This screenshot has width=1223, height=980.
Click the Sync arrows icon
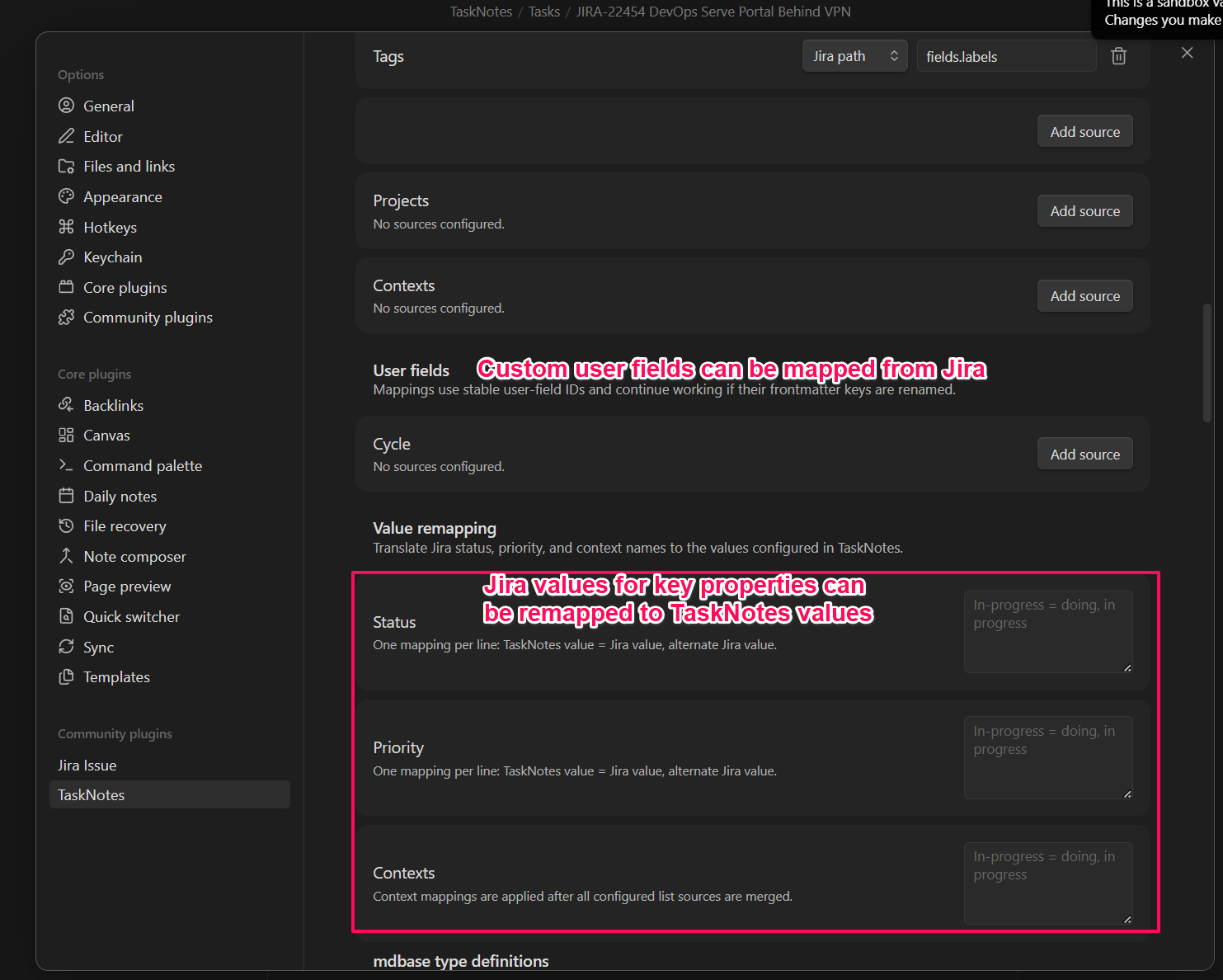pos(66,647)
